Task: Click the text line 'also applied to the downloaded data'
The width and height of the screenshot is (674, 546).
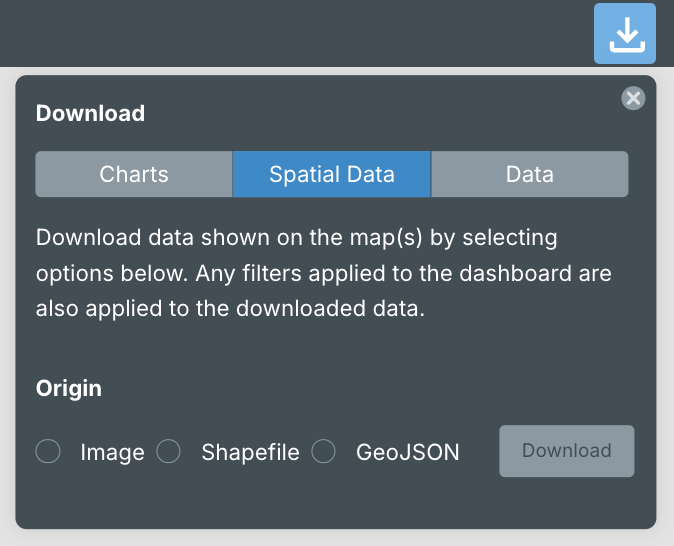Action: tap(231, 308)
